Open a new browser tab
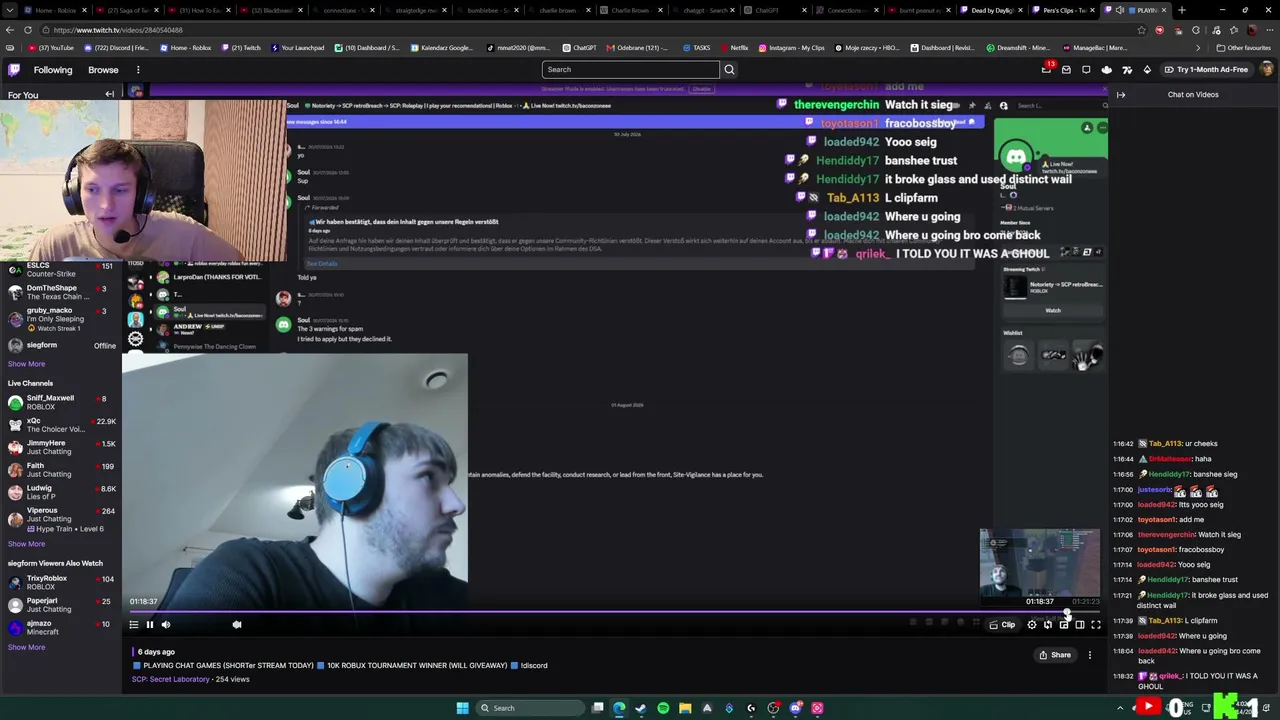 coord(1182,10)
